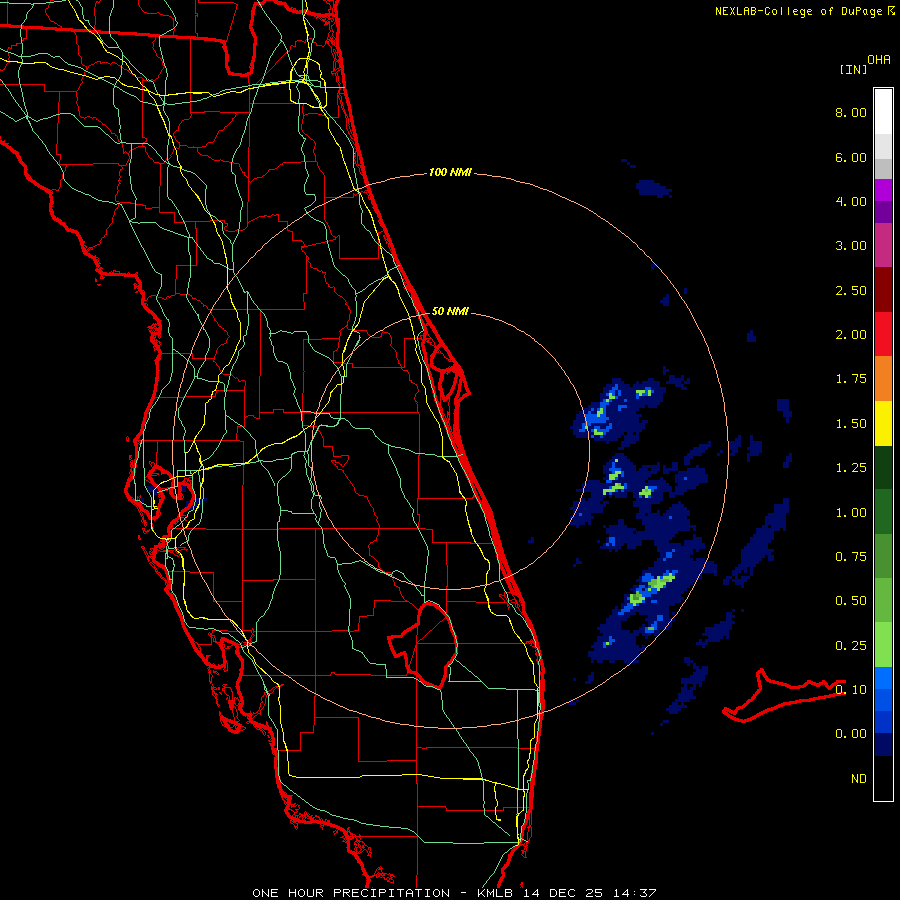Click the orange legend color band
Screen dimensions: 900x900
point(883,379)
